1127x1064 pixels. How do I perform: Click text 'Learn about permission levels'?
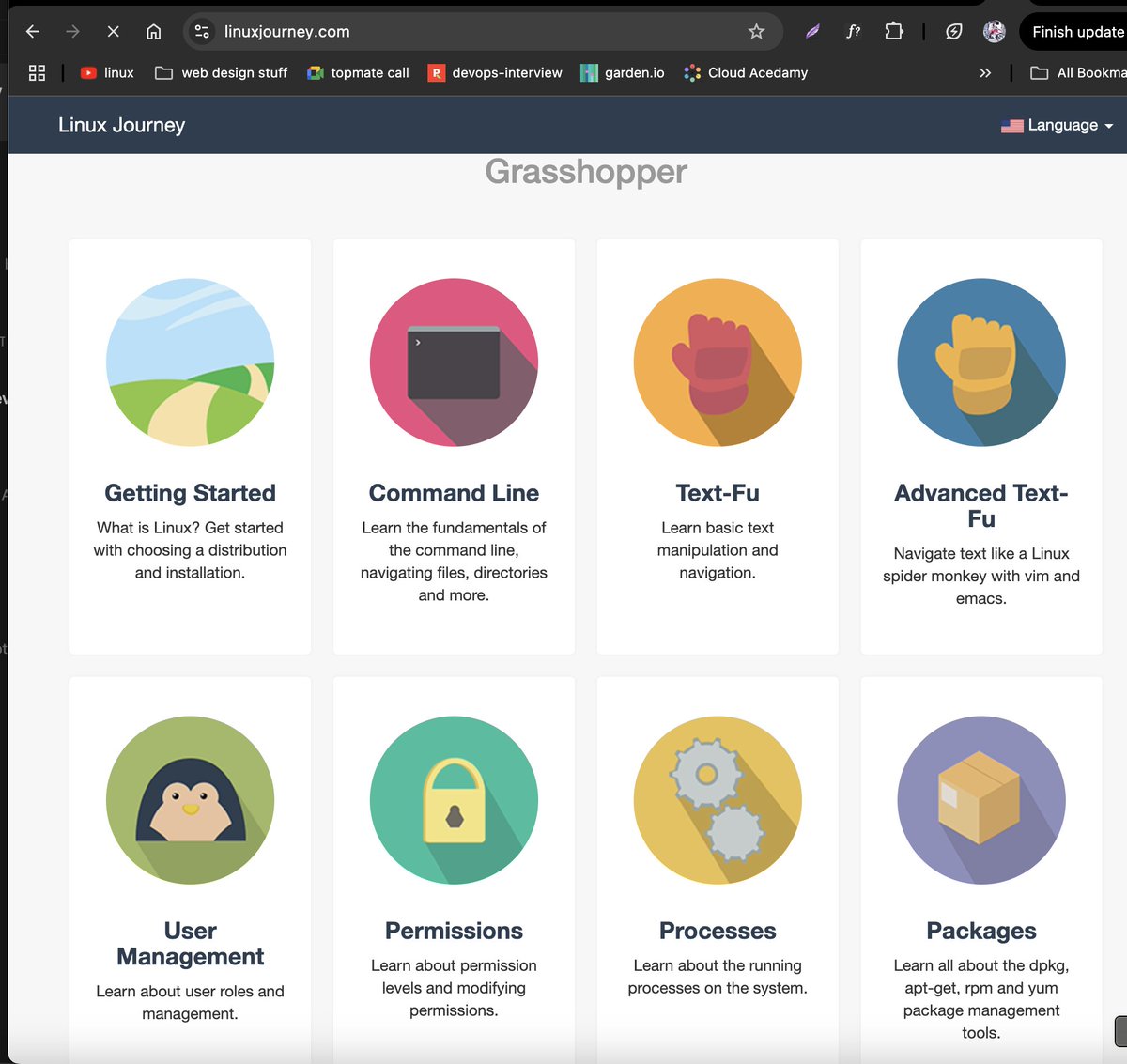tap(454, 977)
